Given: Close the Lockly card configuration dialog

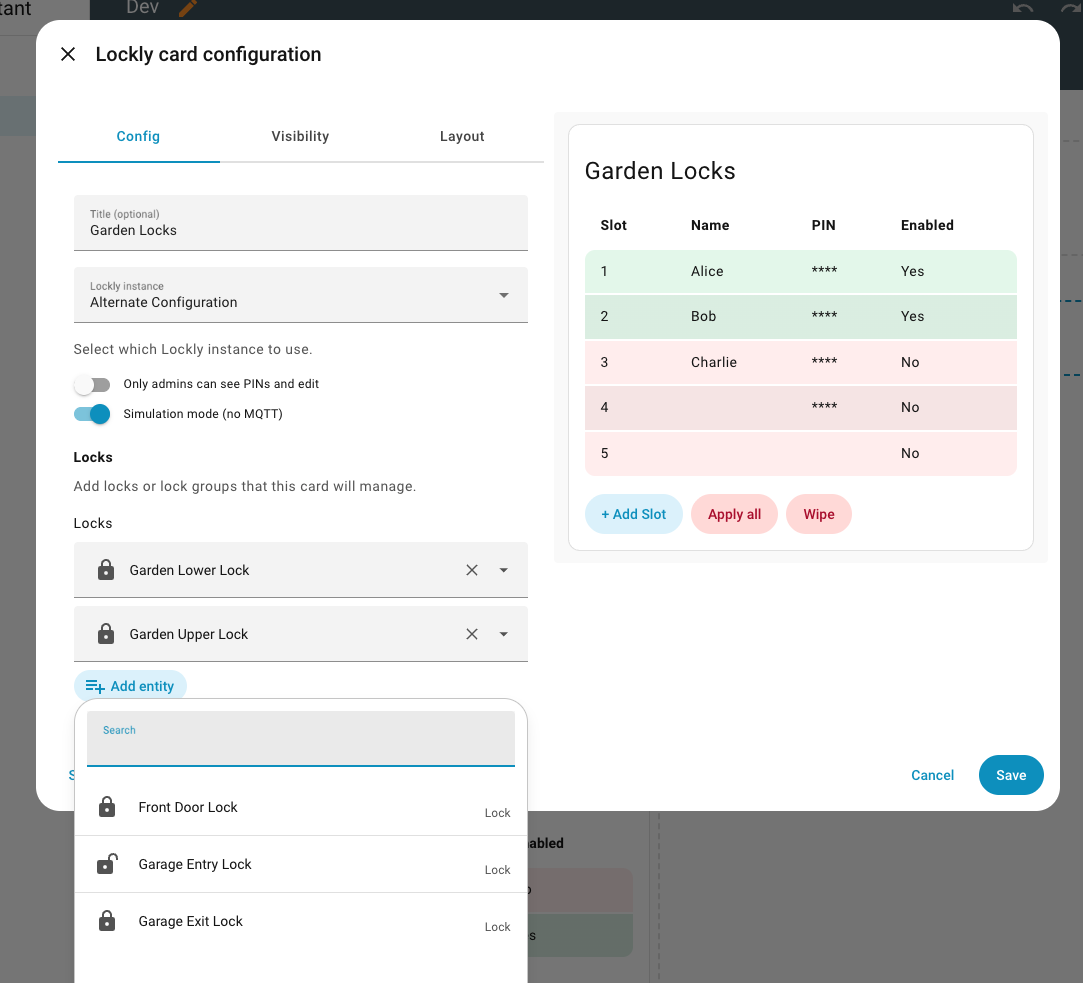Looking at the screenshot, I should click(68, 54).
